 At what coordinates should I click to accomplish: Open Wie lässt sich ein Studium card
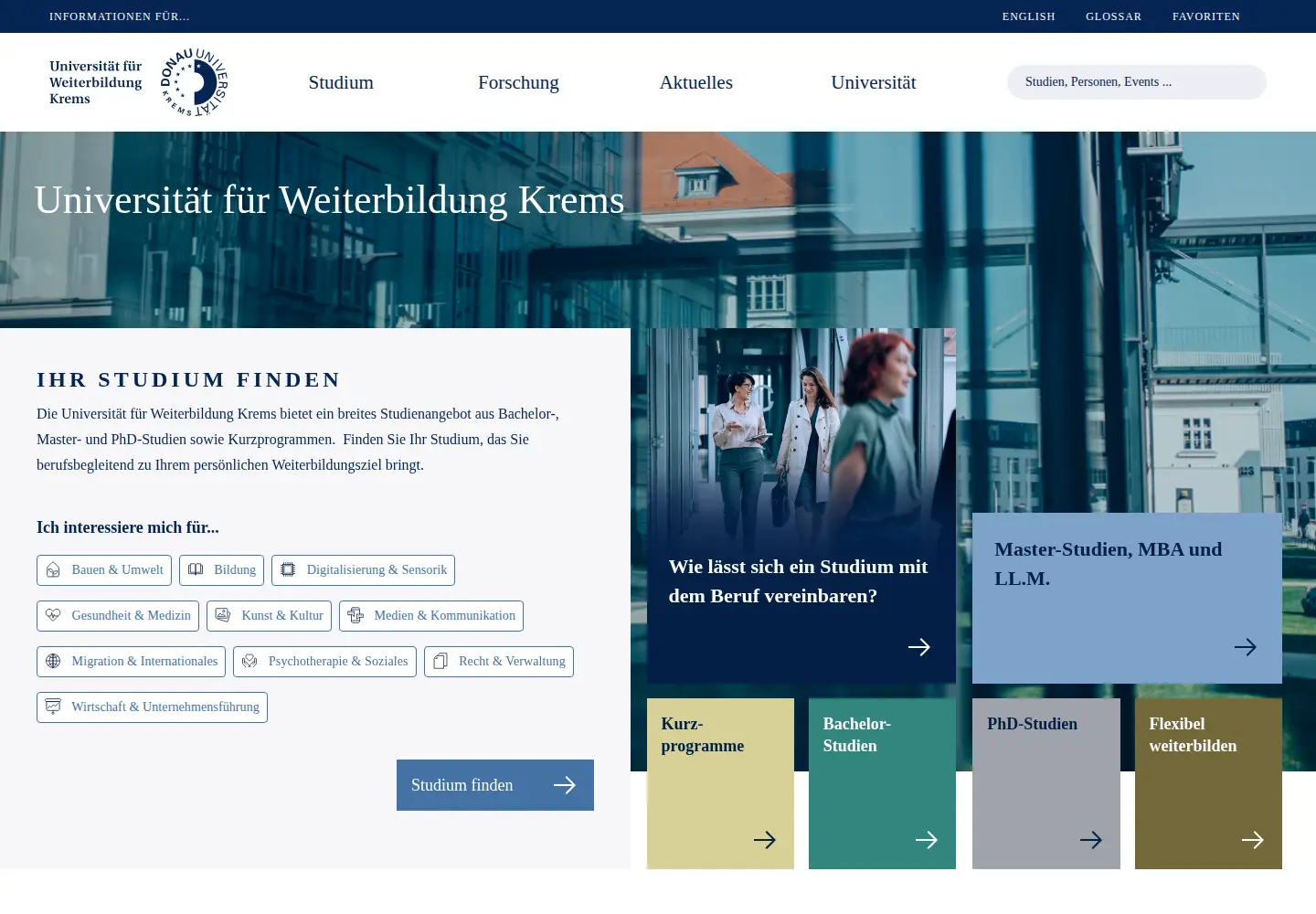point(801,505)
